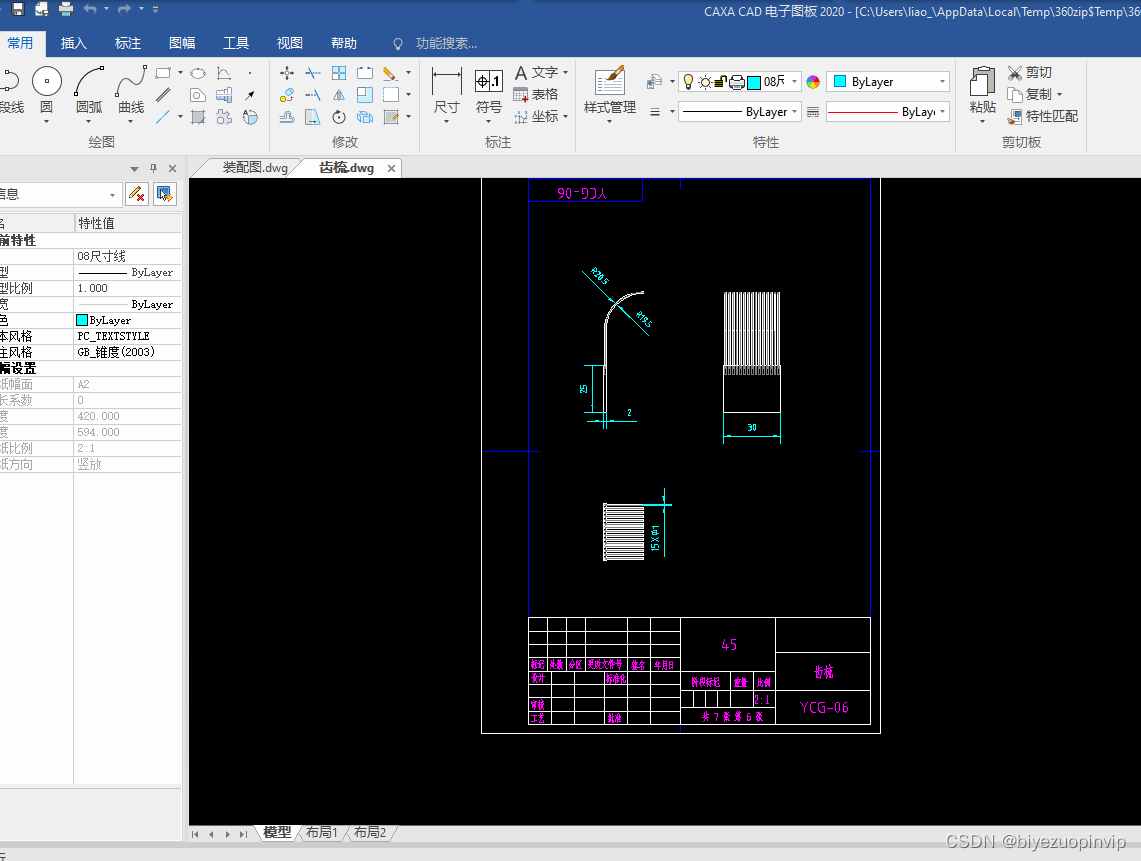Open Coordinate (坐标) annotation
Screen dimensions: 1141x861
536,116
